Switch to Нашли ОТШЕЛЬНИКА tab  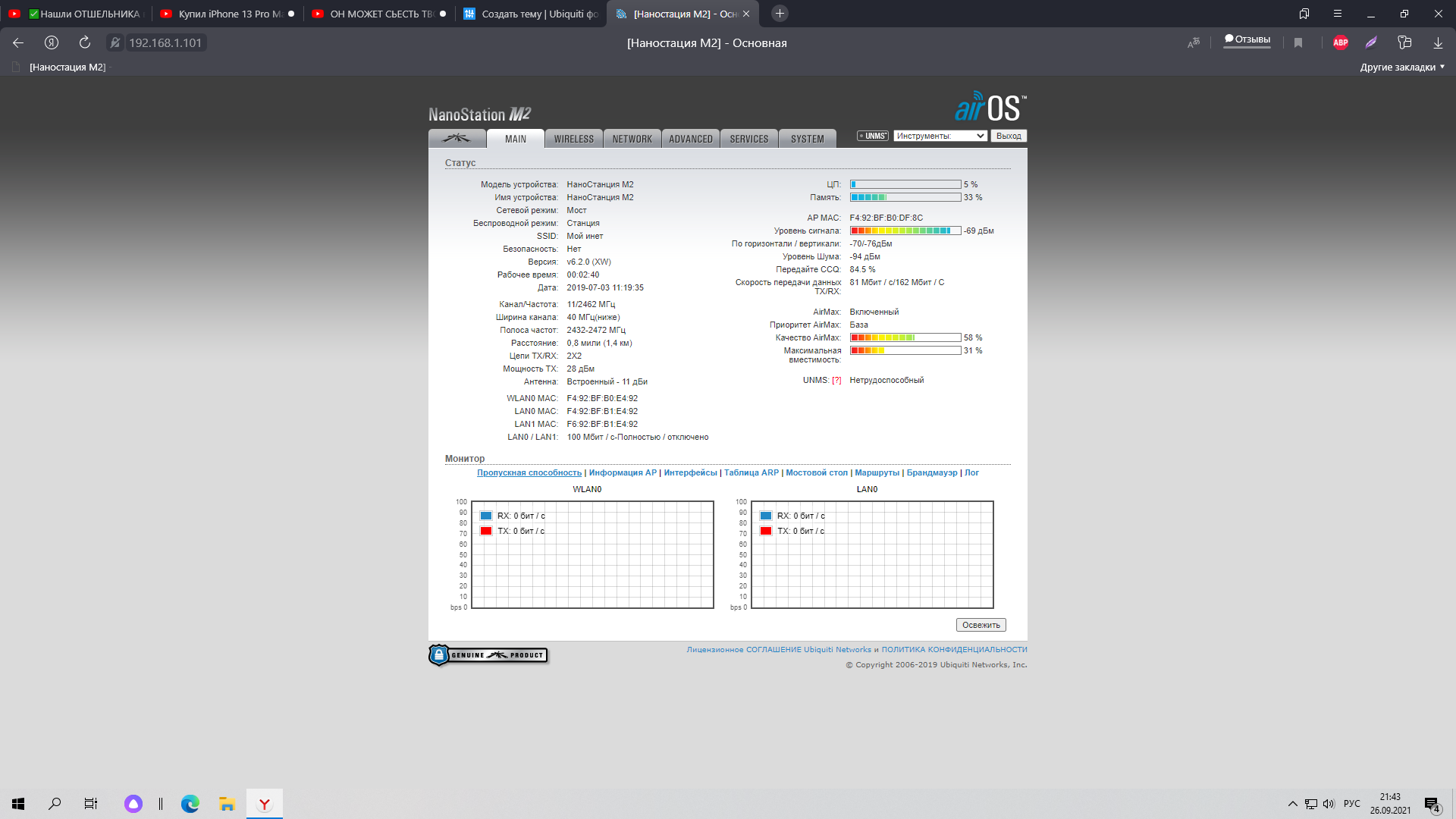click(76, 14)
